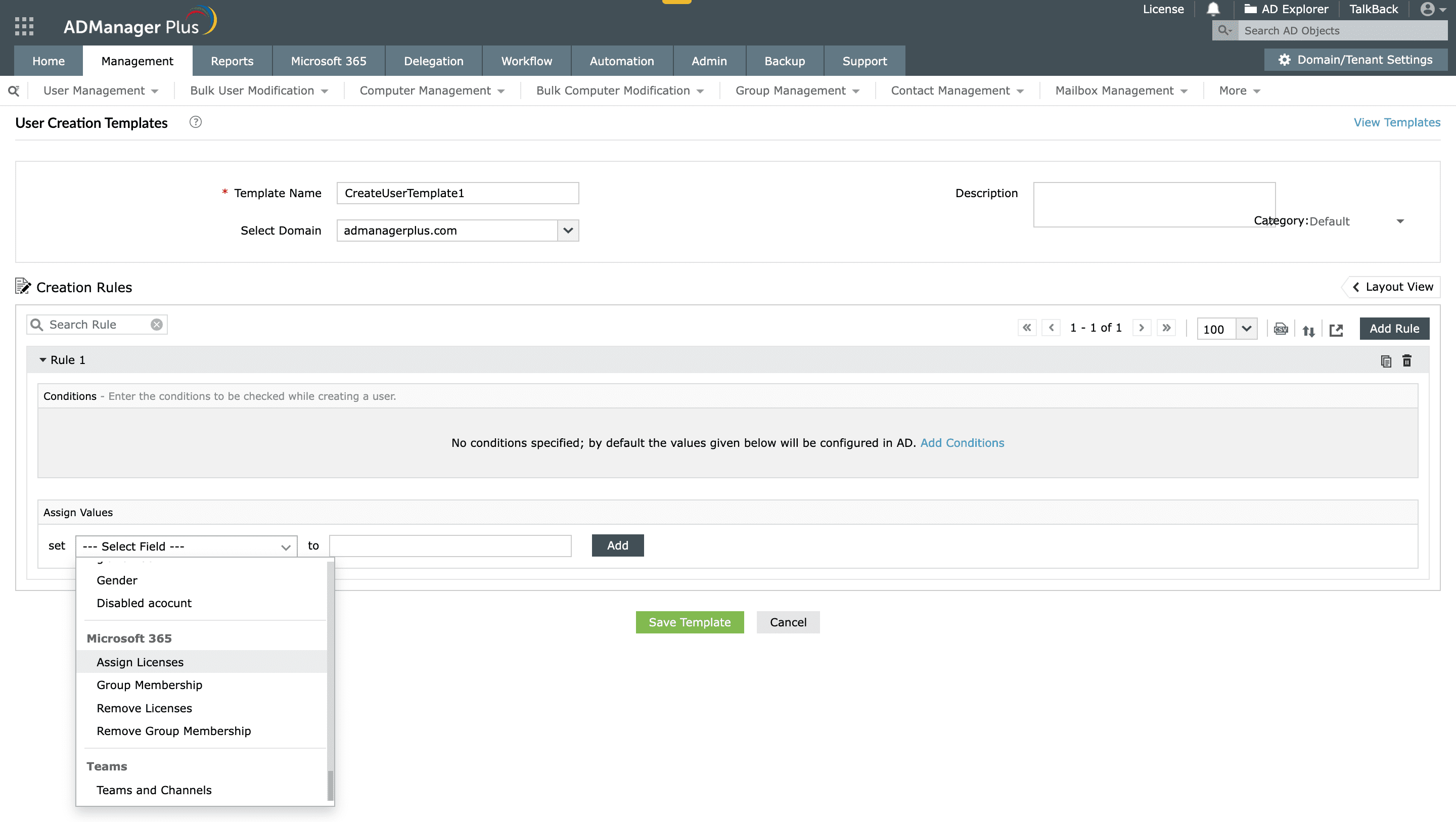This screenshot has width=1456, height=822.
Task: Copy Rule 1 using the duplicate icon
Action: point(1385,360)
